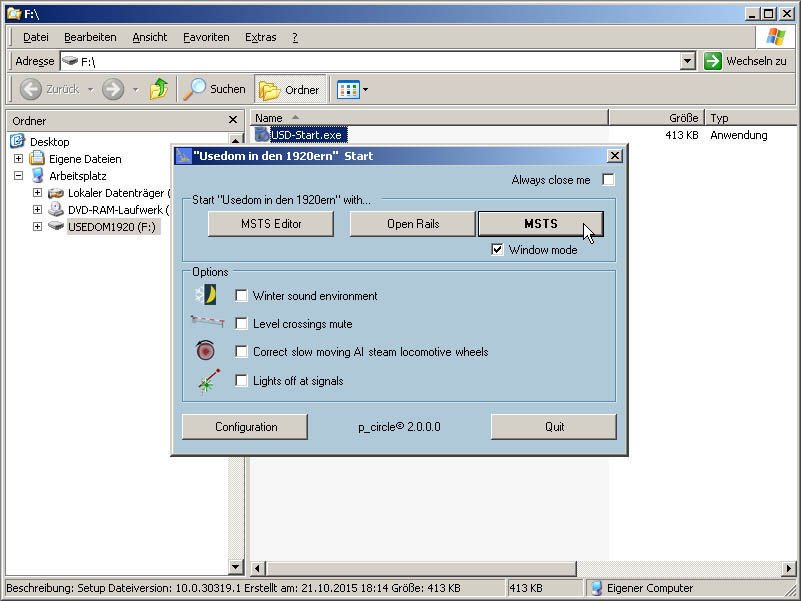Screen dimensions: 801x601
Task: Select the USD-Start.exe file icon
Action: coord(262,135)
